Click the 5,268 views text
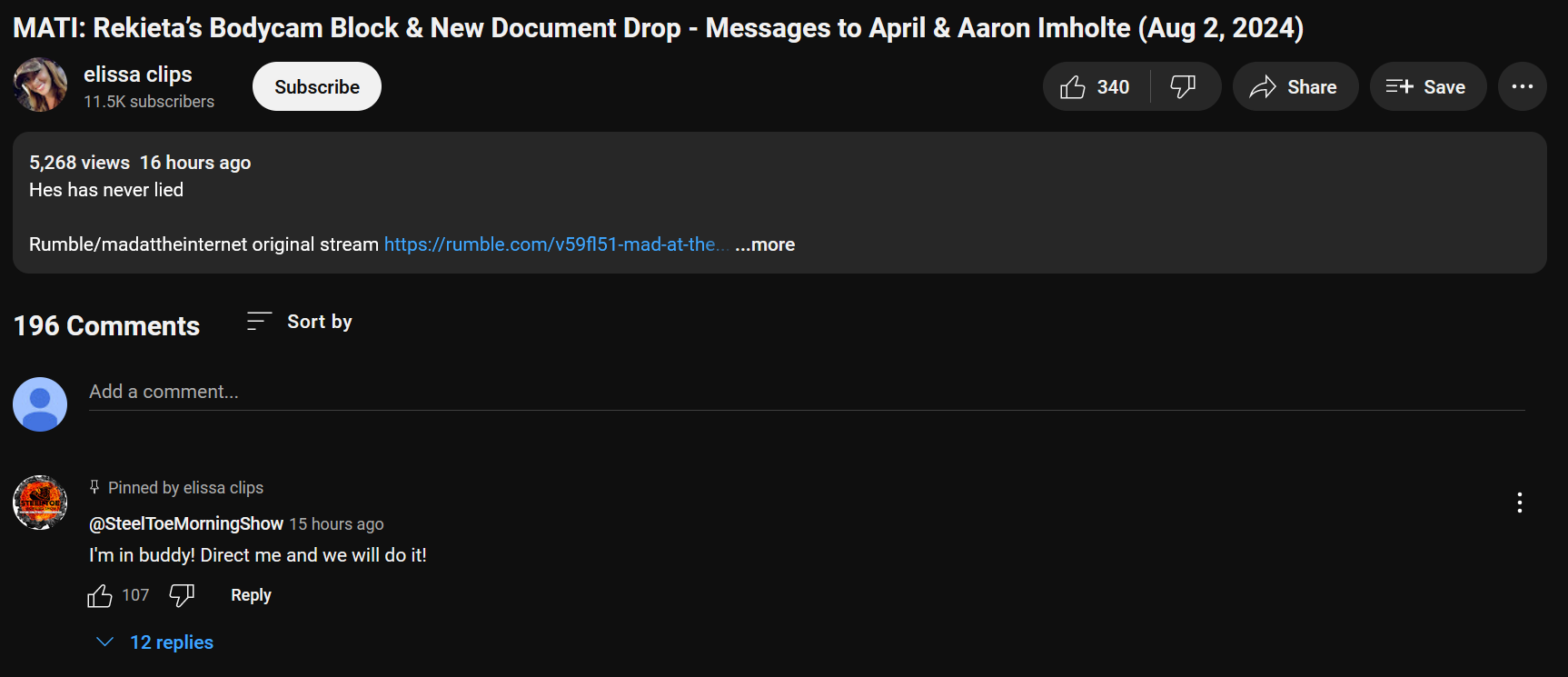The width and height of the screenshot is (1568, 677). tap(80, 163)
